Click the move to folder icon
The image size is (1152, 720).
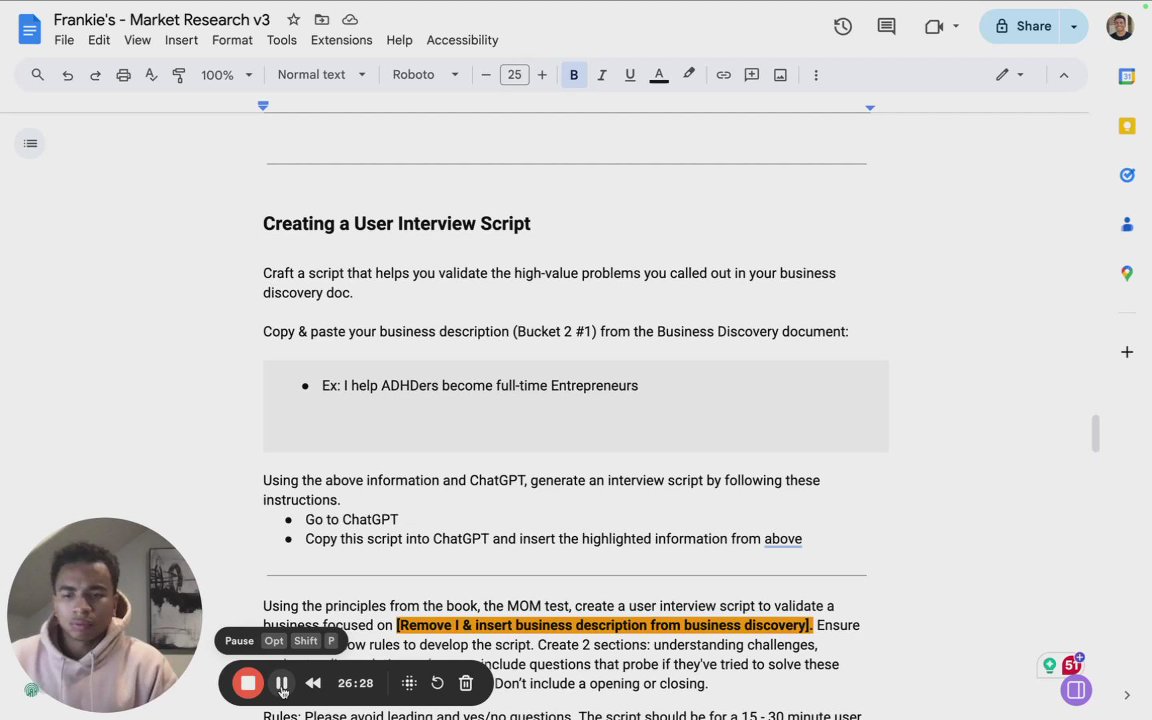[322, 20]
